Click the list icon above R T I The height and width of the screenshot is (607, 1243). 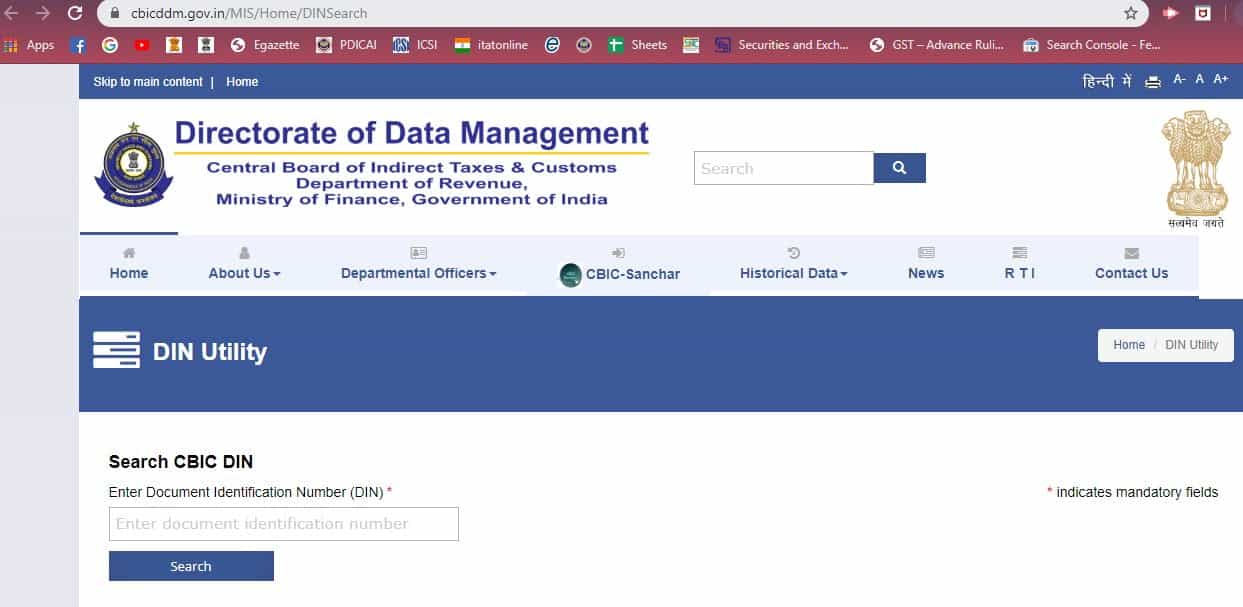pyautogui.click(x=1020, y=253)
